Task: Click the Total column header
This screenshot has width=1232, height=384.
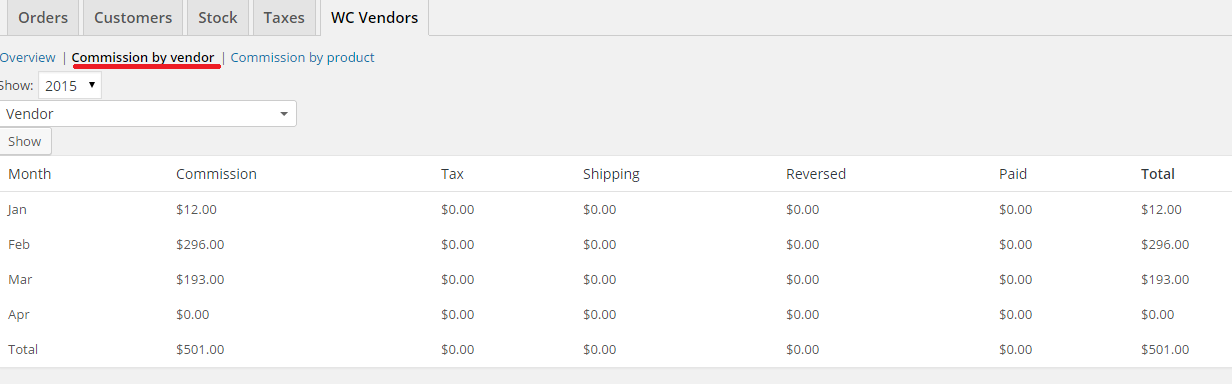Action: pos(1158,174)
